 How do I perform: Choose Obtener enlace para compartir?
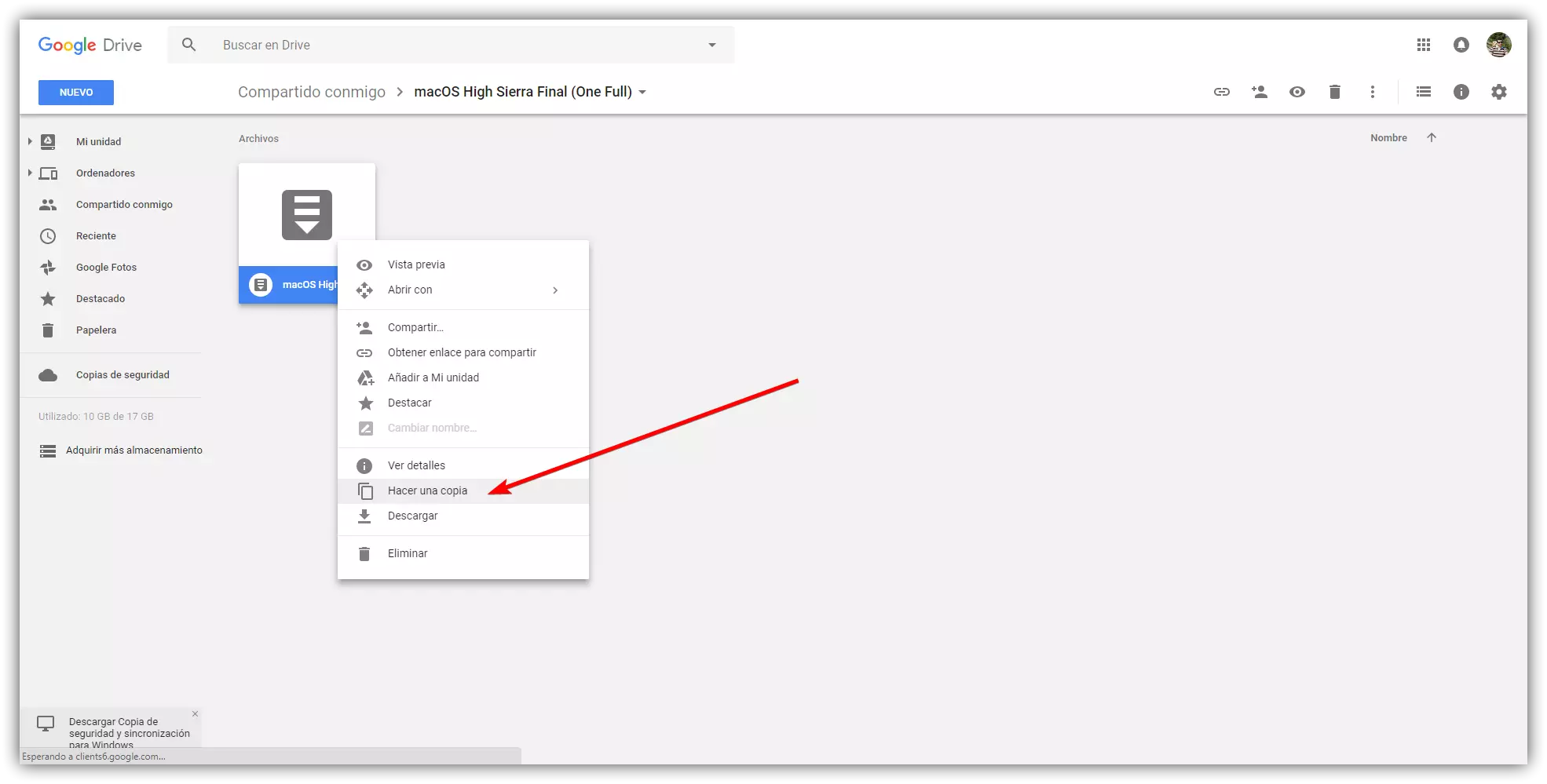coord(463,352)
